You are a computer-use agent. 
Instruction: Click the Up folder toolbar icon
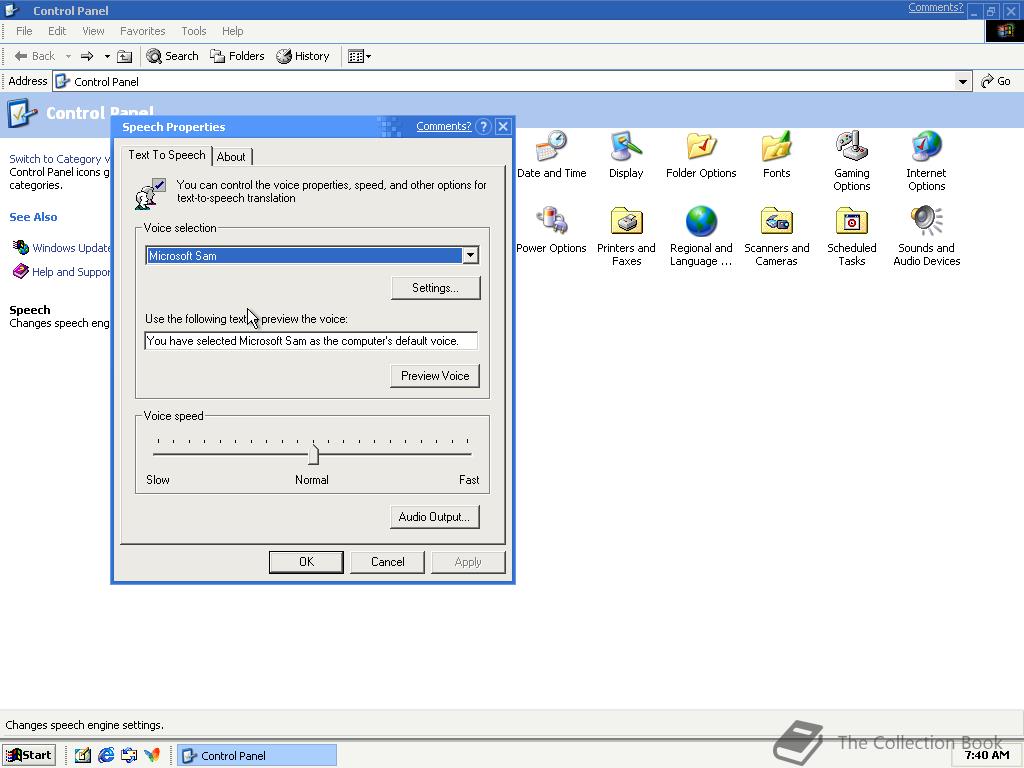click(124, 56)
